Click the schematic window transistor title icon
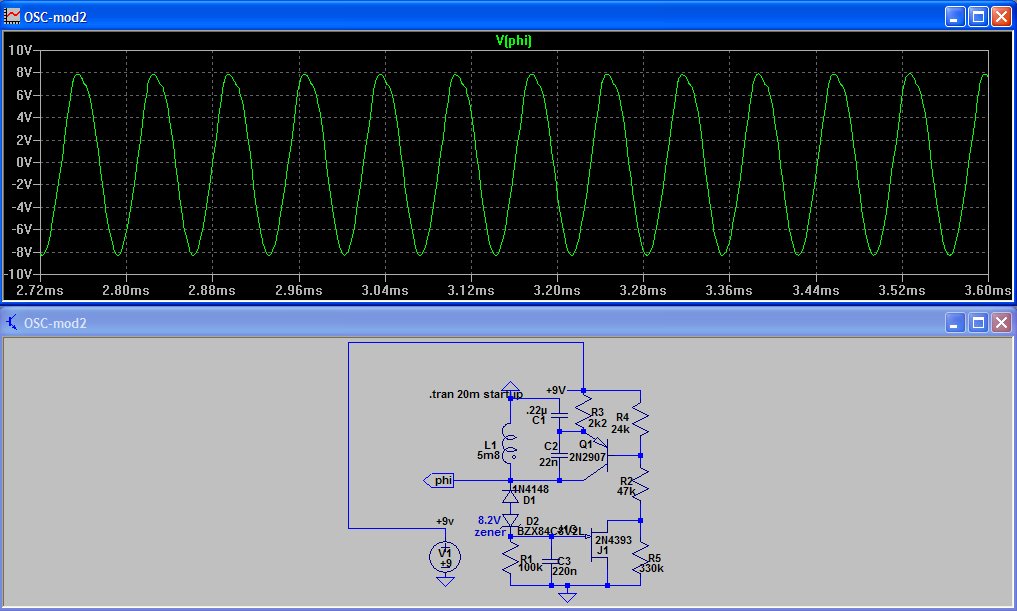Image resolution: width=1017 pixels, height=611 pixels. coord(12,322)
